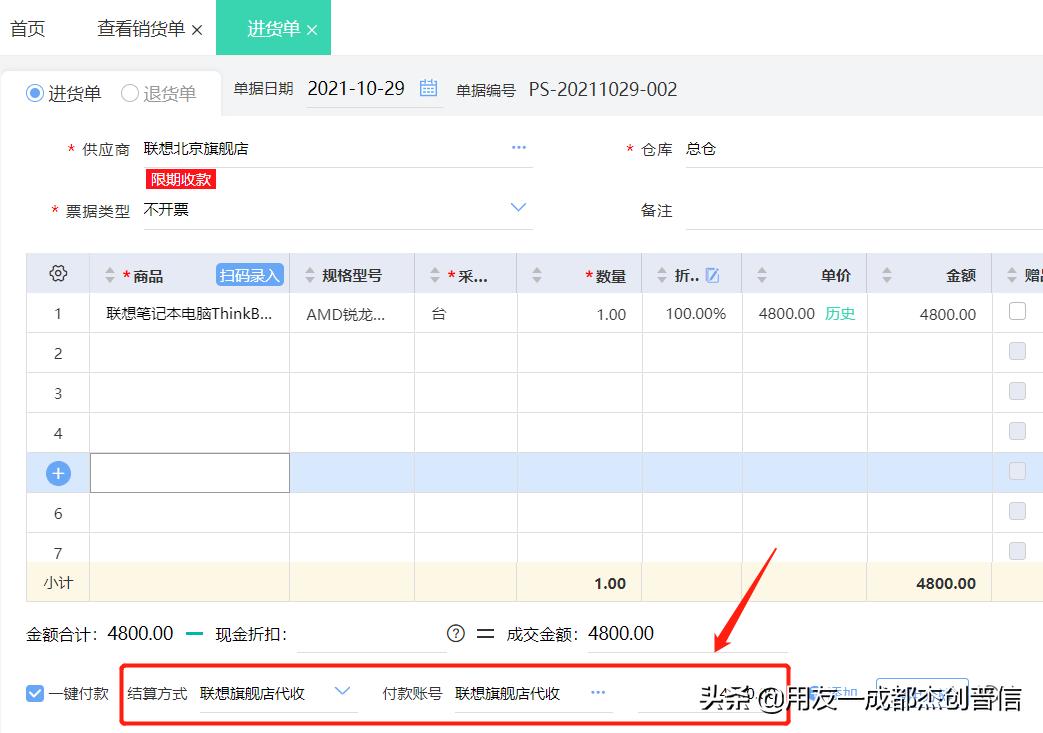Open the 历史 price link
The image size is (1043, 733).
[839, 313]
